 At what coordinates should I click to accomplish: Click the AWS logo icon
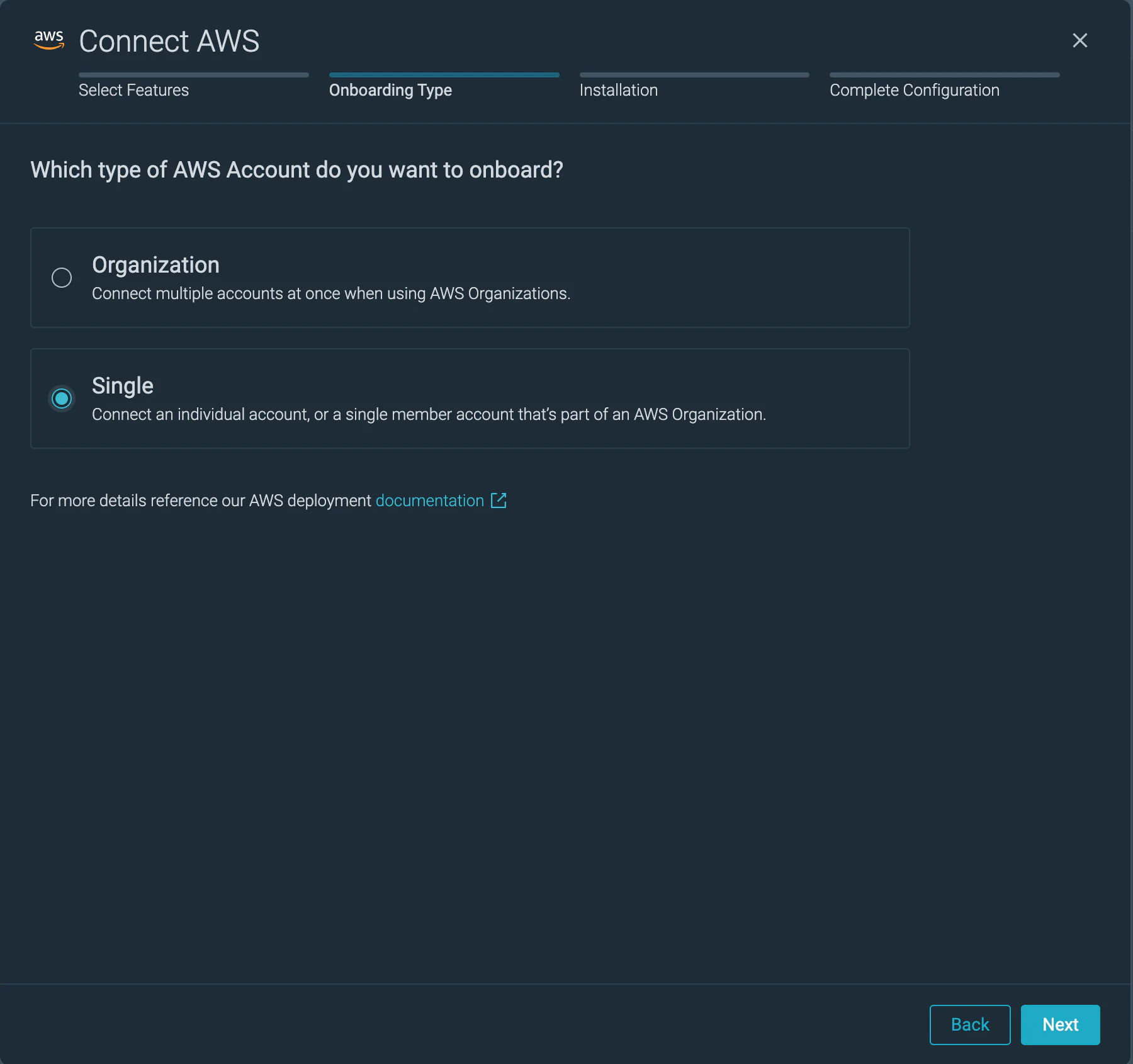point(49,40)
